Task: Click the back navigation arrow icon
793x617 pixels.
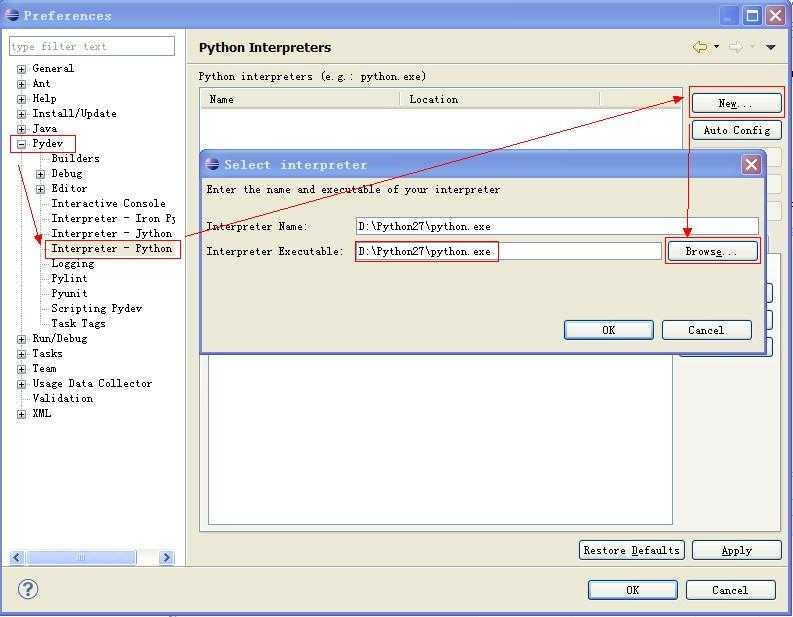Action: [700, 47]
